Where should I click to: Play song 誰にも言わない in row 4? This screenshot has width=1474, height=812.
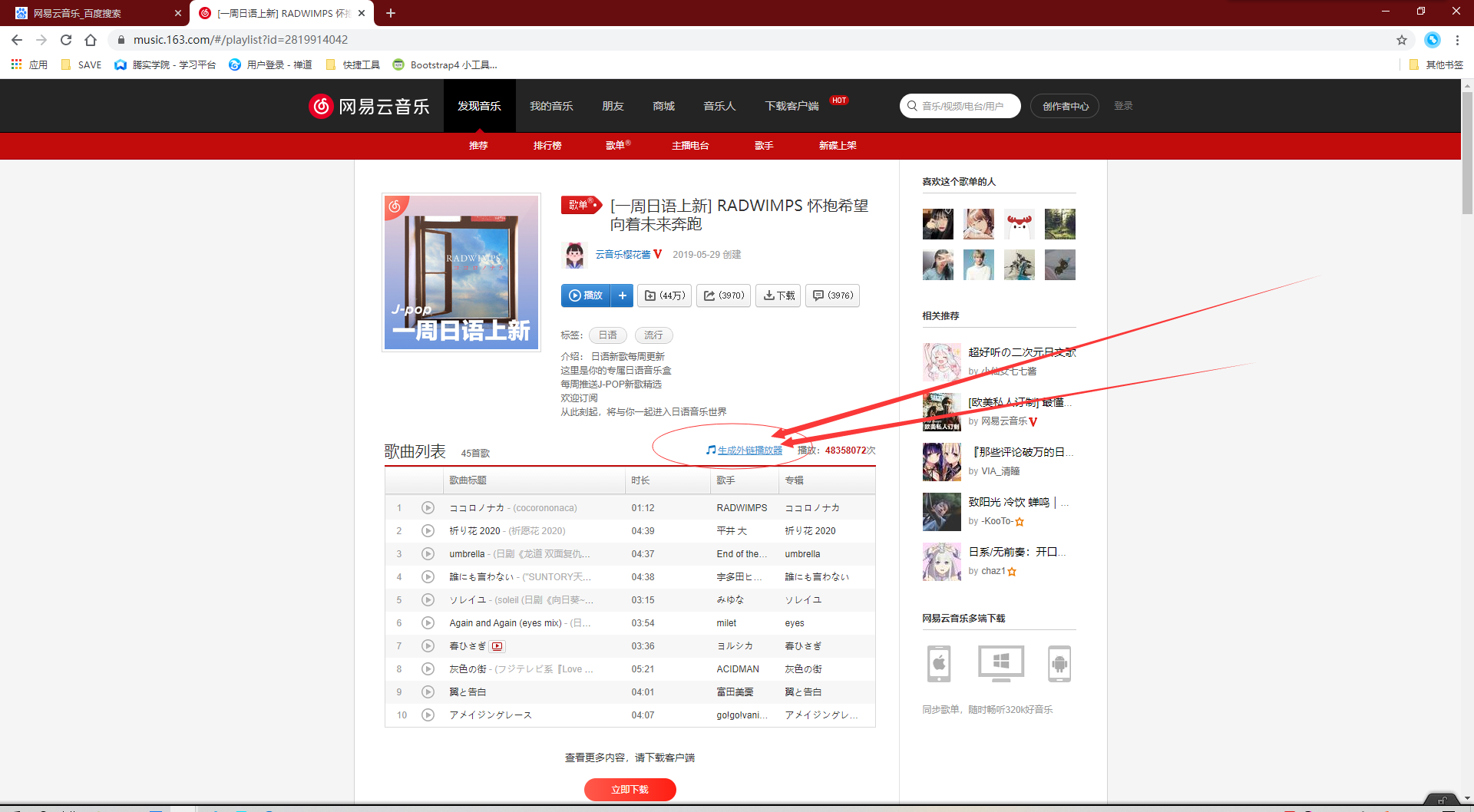click(x=428, y=576)
